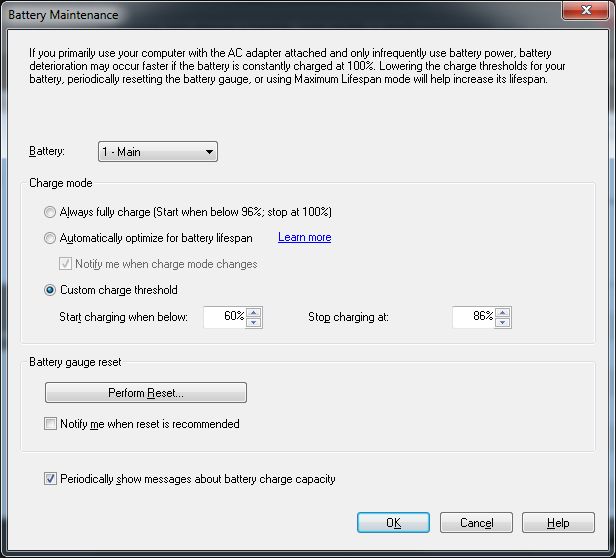This screenshot has height=558, width=616.
Task: Increase the Start charging when below value
Action: tap(254, 313)
